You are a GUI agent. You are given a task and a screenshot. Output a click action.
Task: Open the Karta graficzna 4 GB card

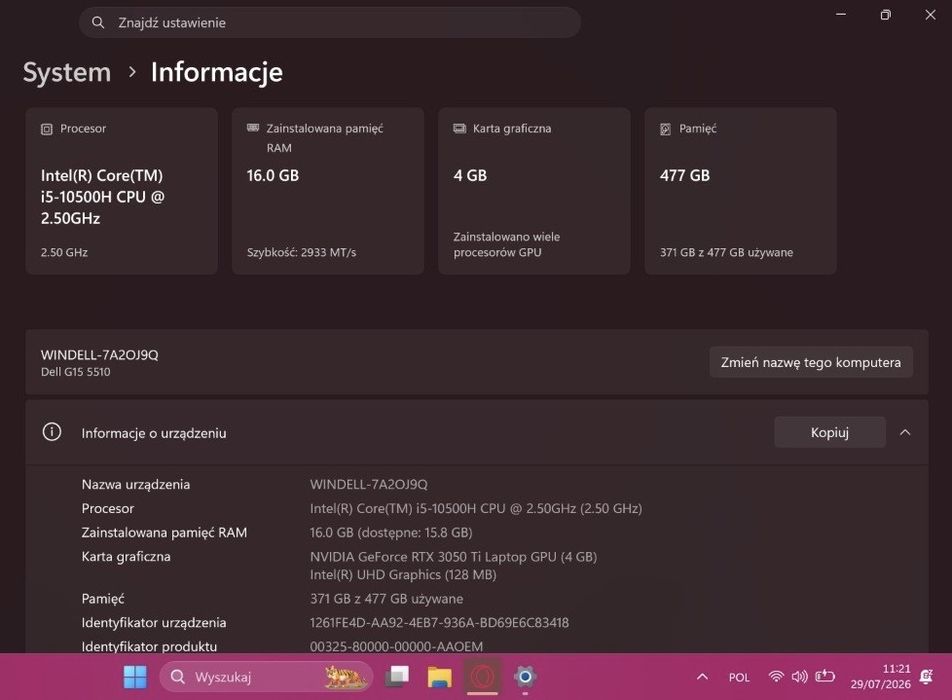click(534, 191)
